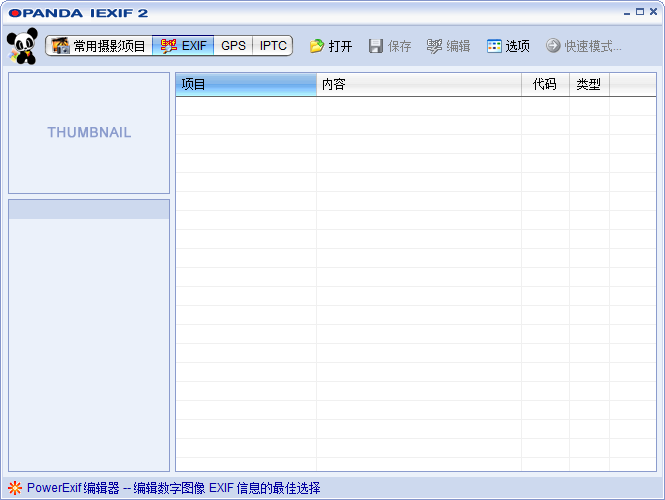Click the 快速模式 (Quick mode) arrow icon
The image size is (665, 500).
tap(553, 46)
